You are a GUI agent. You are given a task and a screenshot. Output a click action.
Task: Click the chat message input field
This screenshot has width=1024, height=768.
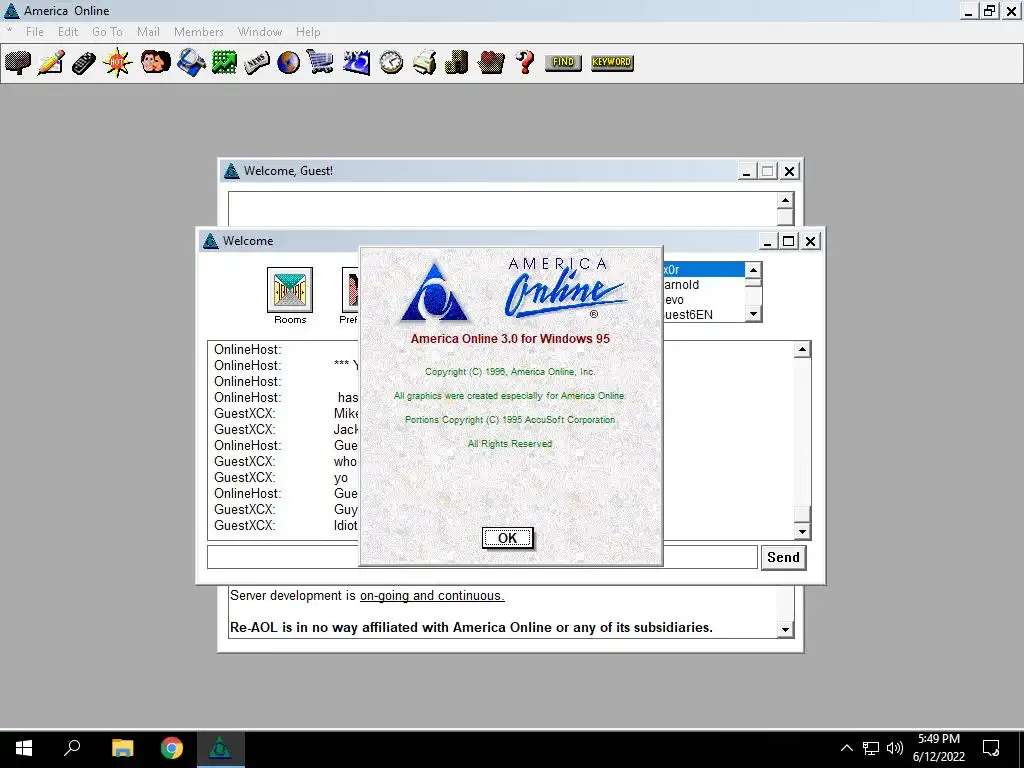pyautogui.click(x=482, y=558)
